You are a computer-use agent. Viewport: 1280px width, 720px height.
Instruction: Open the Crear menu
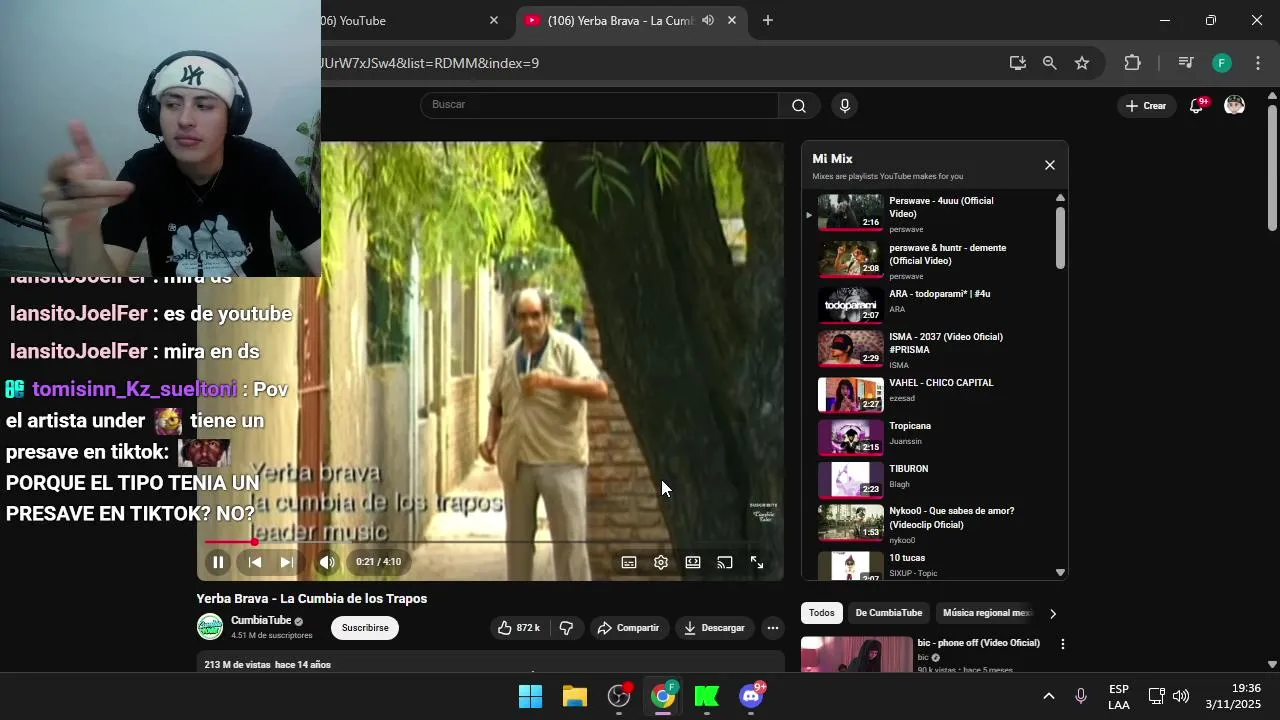1146,105
